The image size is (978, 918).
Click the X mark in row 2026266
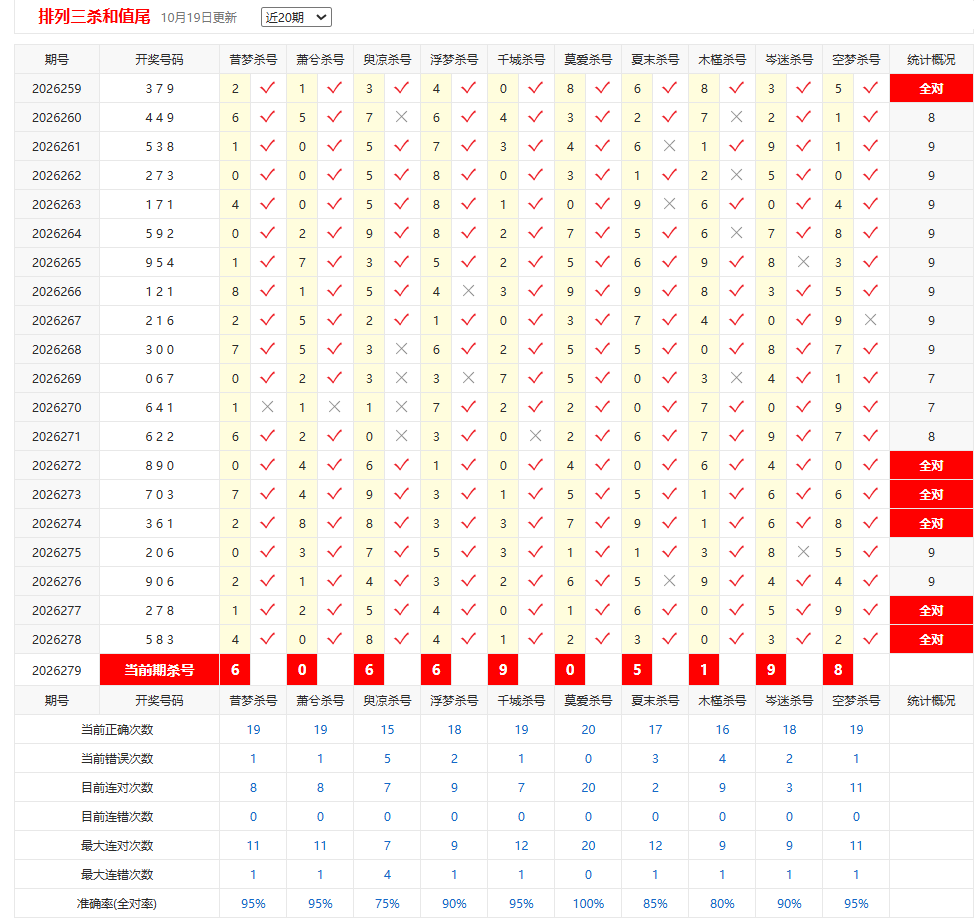coord(468,291)
